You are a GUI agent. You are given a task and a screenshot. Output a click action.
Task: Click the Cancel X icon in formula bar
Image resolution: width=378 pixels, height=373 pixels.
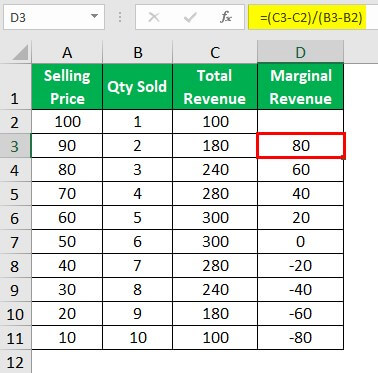pyautogui.click(x=154, y=17)
